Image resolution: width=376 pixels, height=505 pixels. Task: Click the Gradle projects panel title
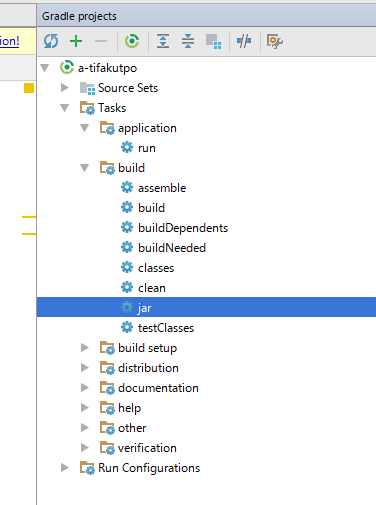[79, 16]
